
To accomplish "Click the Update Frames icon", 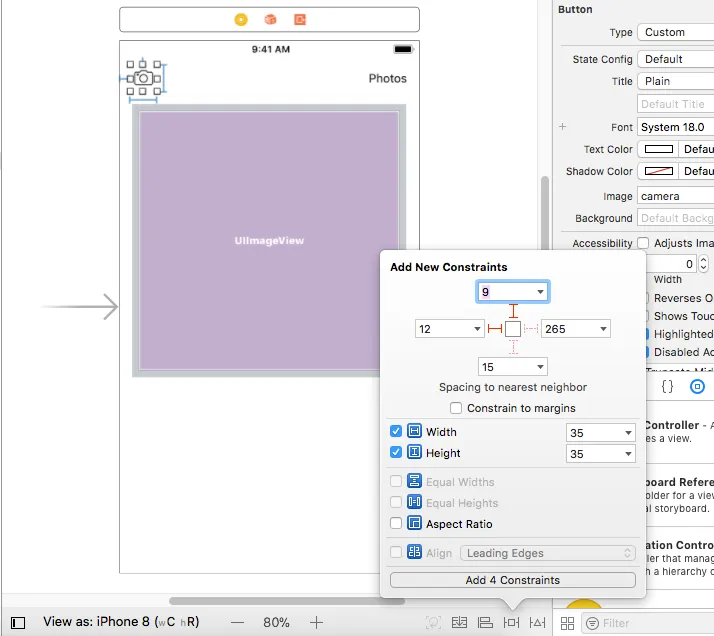I will [x=433, y=622].
